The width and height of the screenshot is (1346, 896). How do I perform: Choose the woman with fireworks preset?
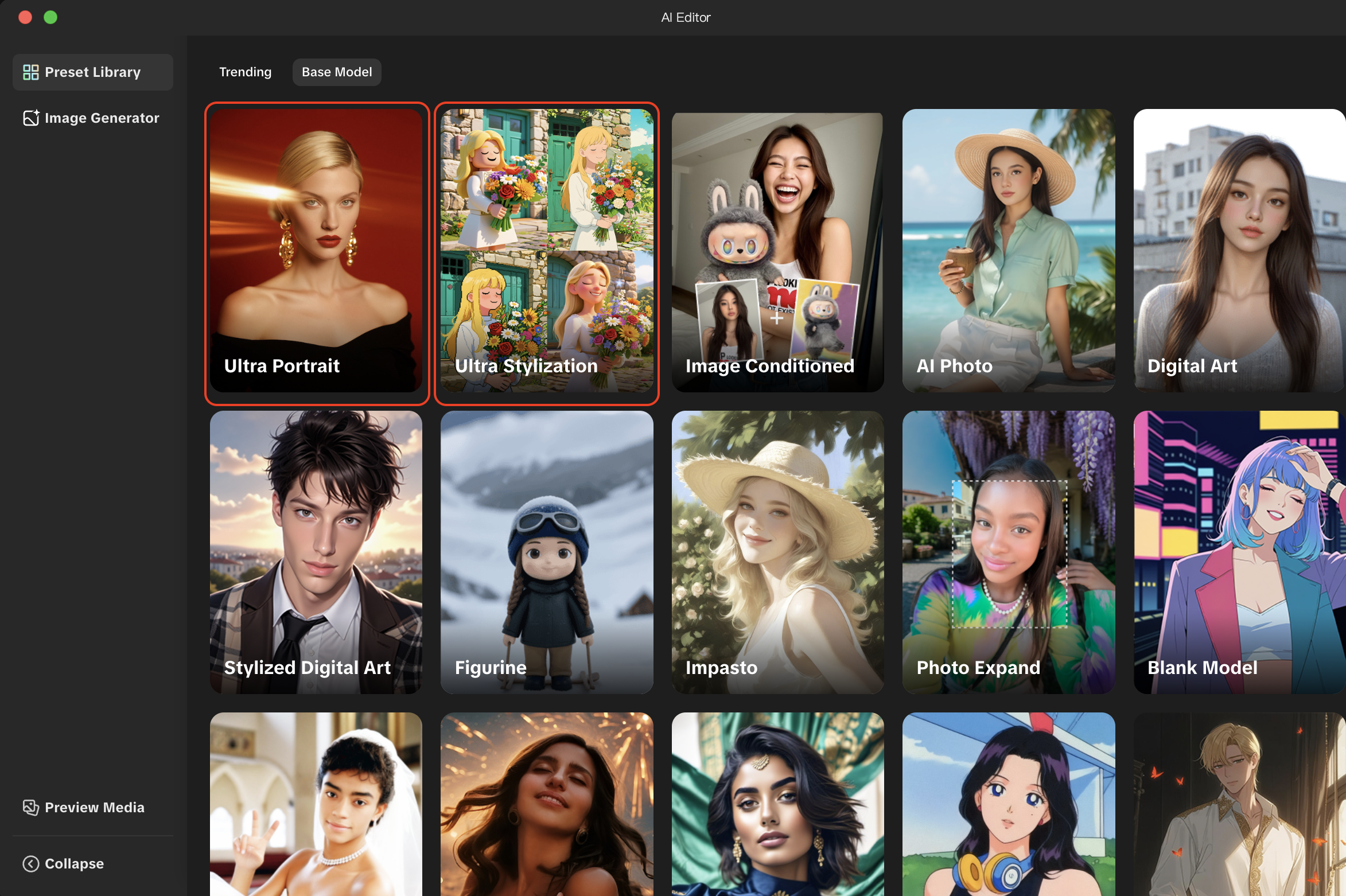547,804
